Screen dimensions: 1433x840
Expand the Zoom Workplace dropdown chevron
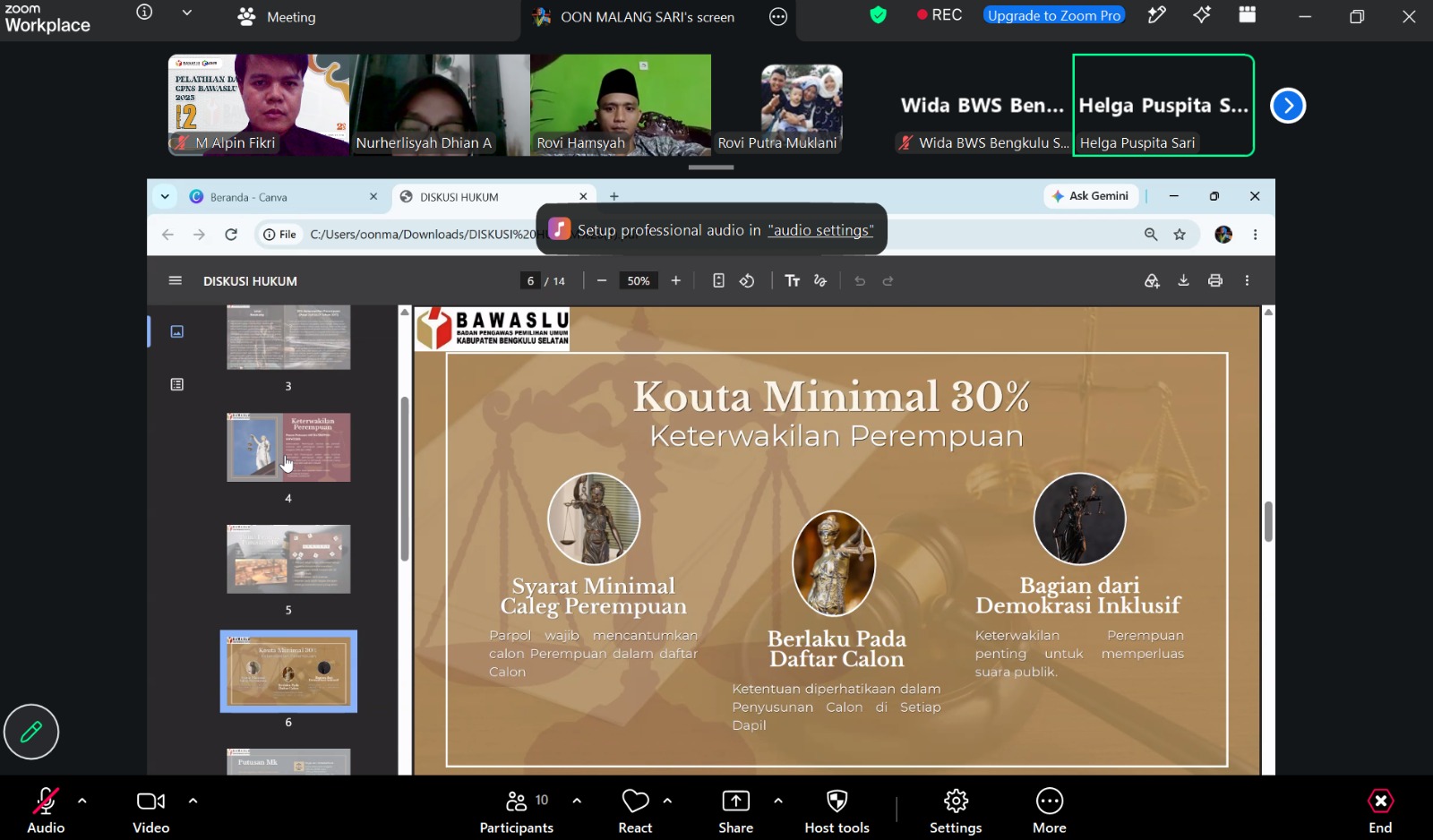[x=186, y=13]
